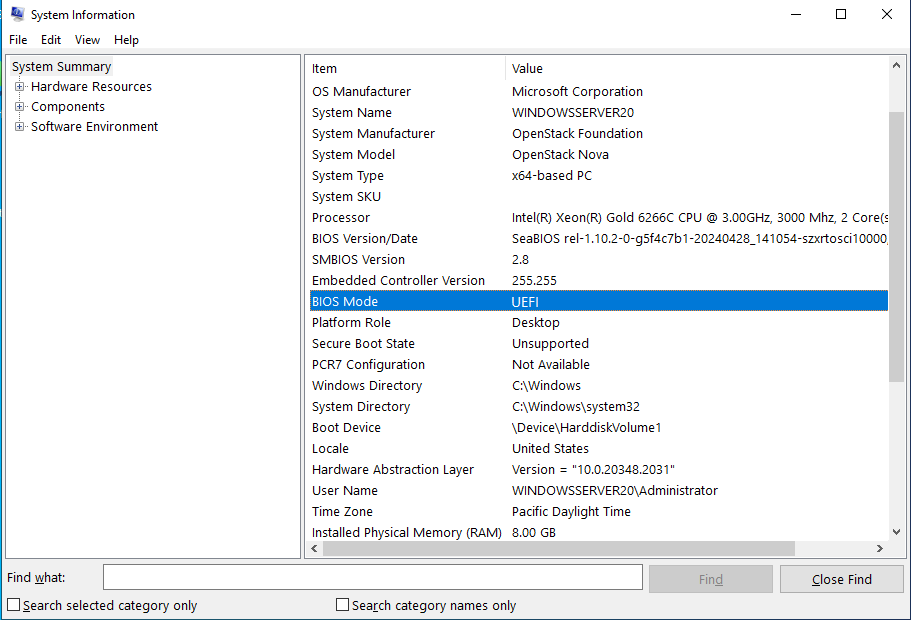Screen dimensions: 911x620
Task: Open the View menu
Action: click(x=87, y=40)
